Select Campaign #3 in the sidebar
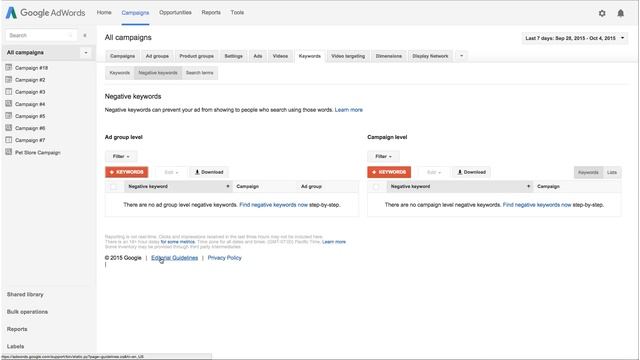The width and height of the screenshot is (640, 360). tap(30, 92)
